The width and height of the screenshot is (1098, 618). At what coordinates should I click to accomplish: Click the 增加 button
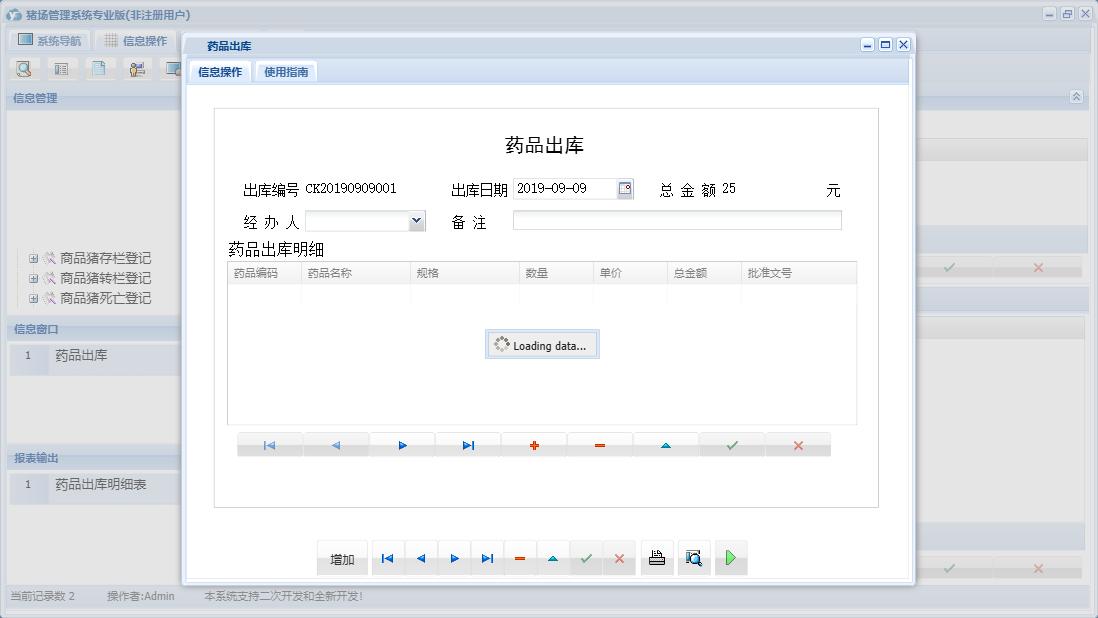pyautogui.click(x=341, y=558)
